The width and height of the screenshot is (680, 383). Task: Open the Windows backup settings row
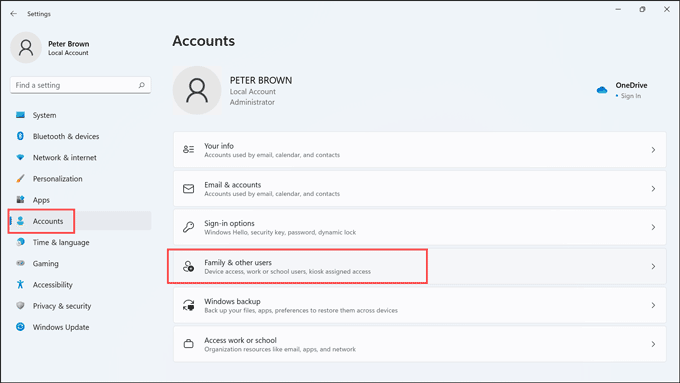pyautogui.click(x=419, y=305)
